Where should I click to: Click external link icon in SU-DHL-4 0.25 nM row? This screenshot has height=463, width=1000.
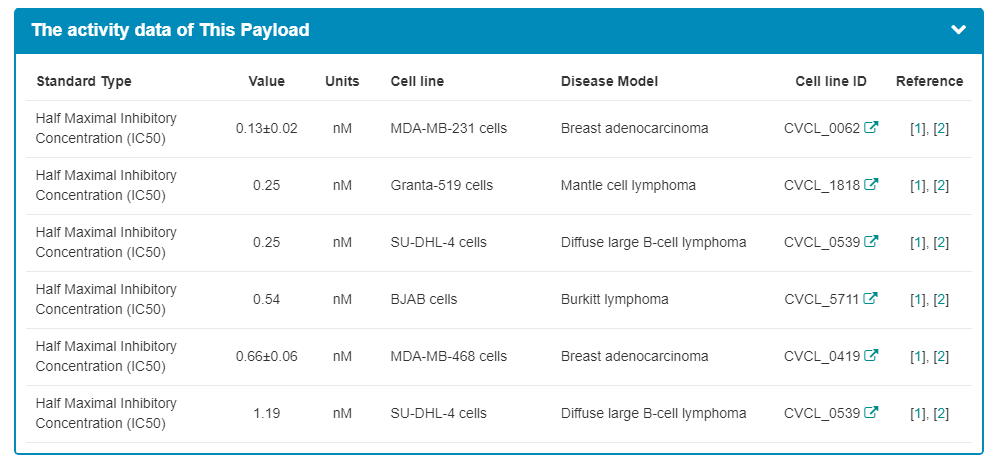871,242
